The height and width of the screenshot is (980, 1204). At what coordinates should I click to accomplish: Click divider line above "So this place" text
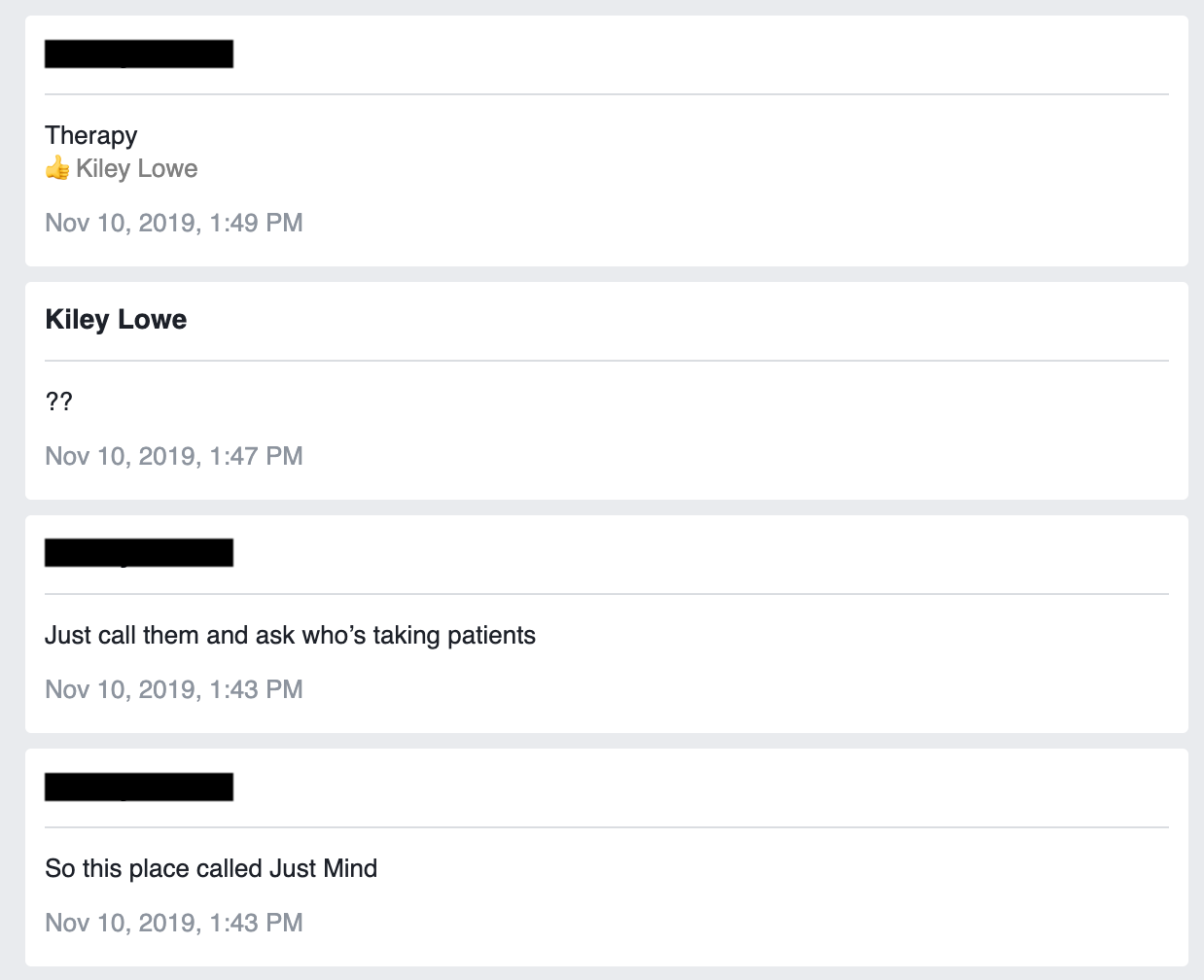[607, 827]
